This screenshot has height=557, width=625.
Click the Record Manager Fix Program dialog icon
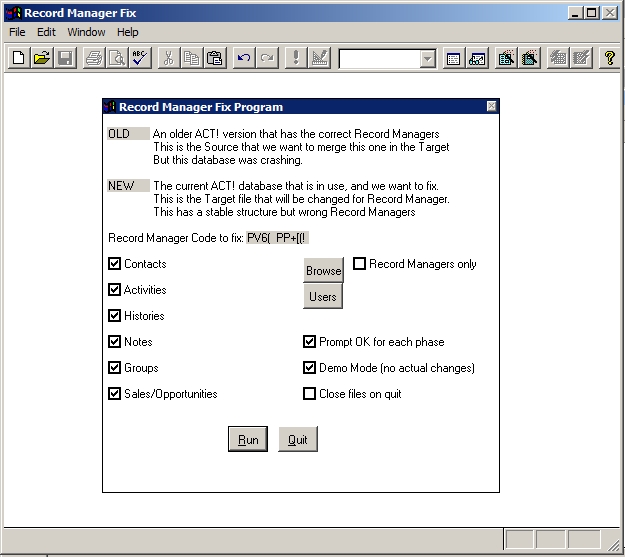coord(110,106)
